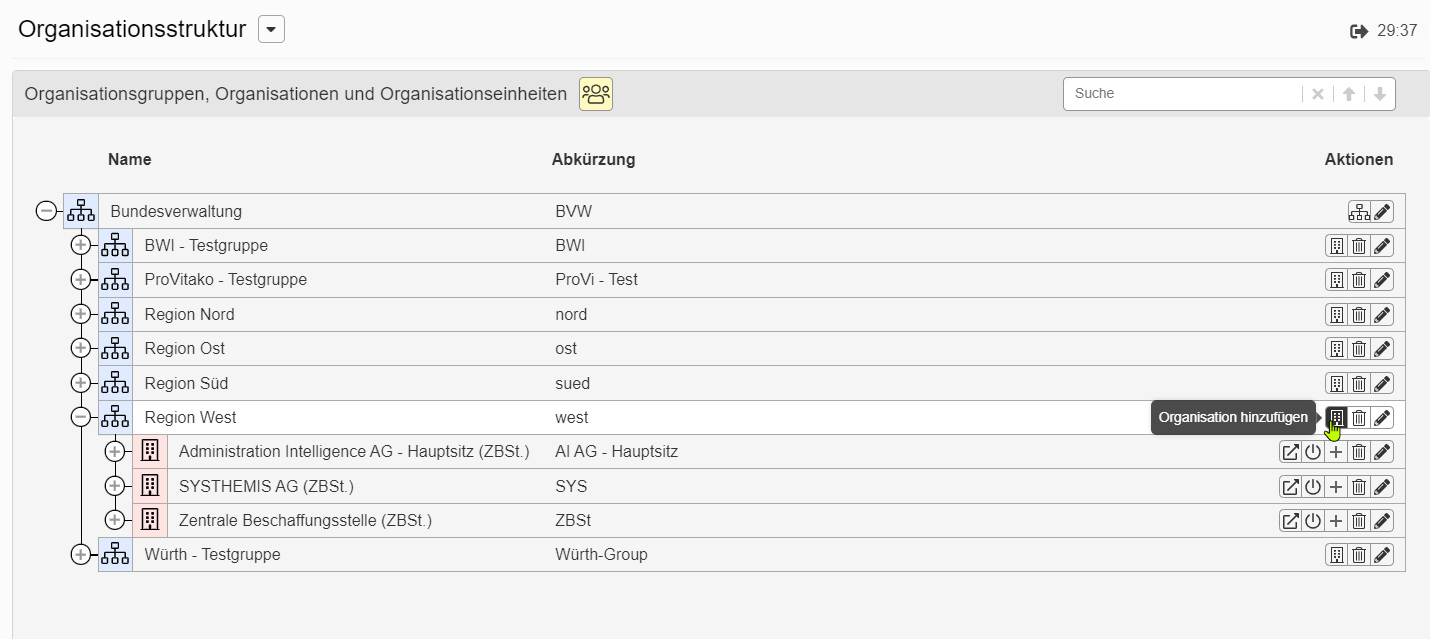Collapse the Bundesverwaltung tree node
The width and height of the screenshot is (1430, 639).
coord(46,212)
